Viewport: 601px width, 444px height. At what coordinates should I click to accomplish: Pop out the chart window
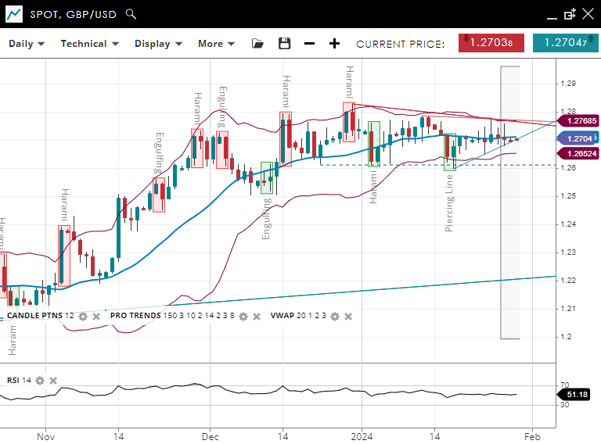point(569,15)
